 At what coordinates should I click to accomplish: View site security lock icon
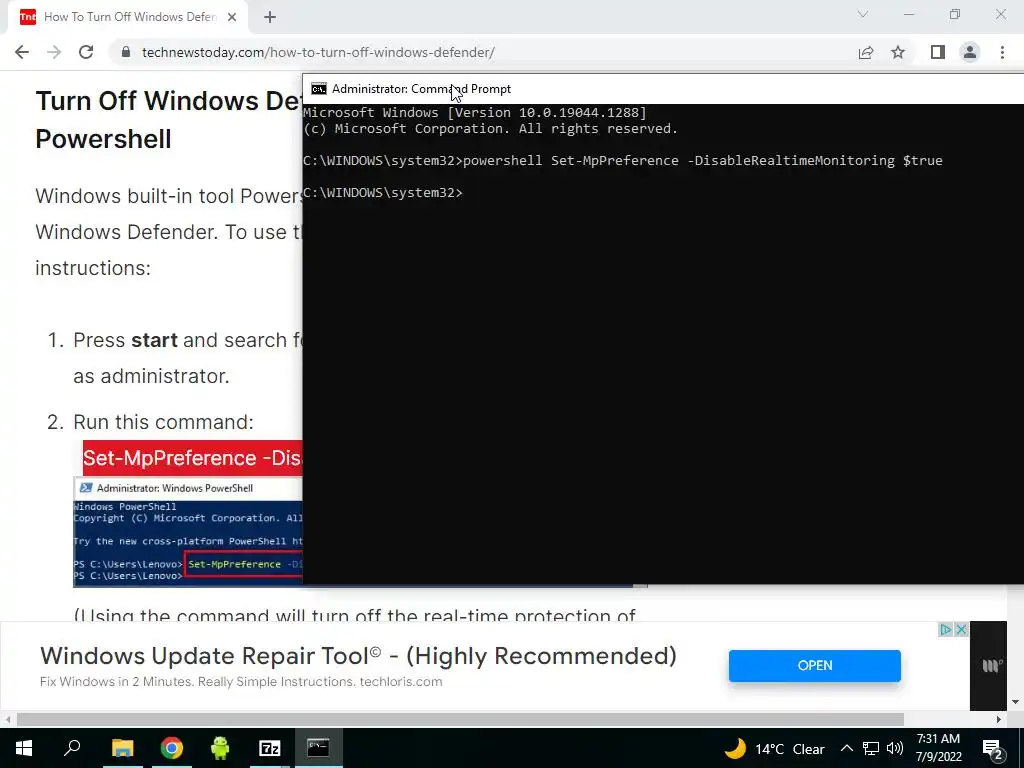pos(126,52)
